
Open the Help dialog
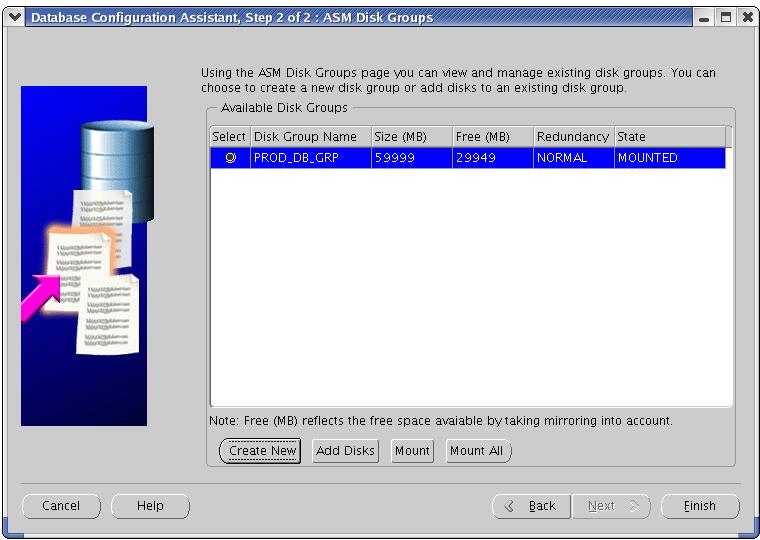[150, 506]
